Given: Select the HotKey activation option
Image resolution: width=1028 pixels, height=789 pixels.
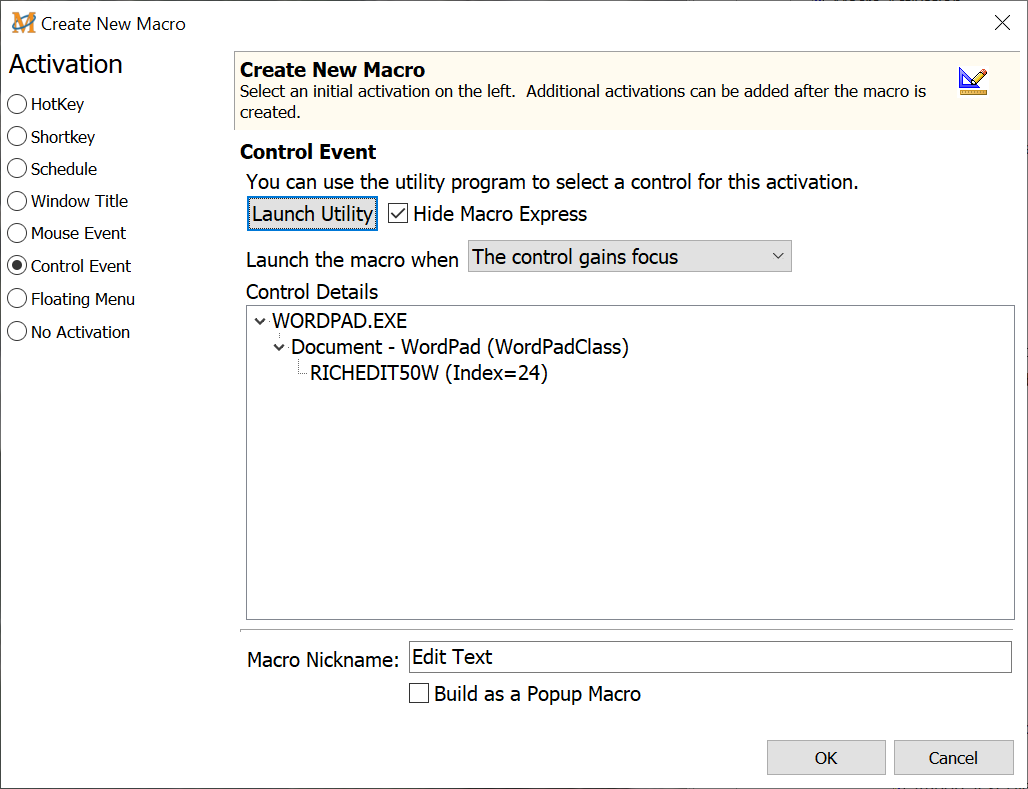Looking at the screenshot, I should (x=17, y=104).
